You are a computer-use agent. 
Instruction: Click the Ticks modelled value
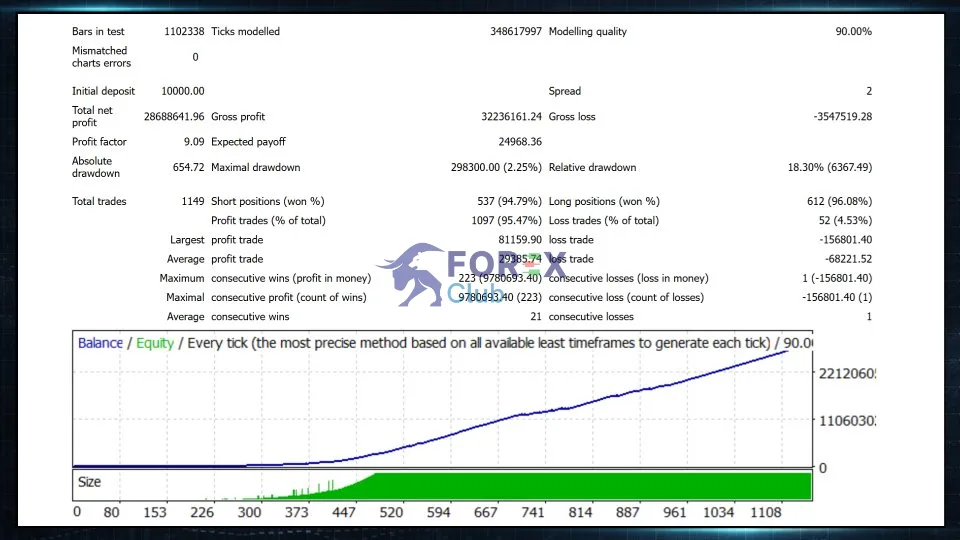click(516, 31)
